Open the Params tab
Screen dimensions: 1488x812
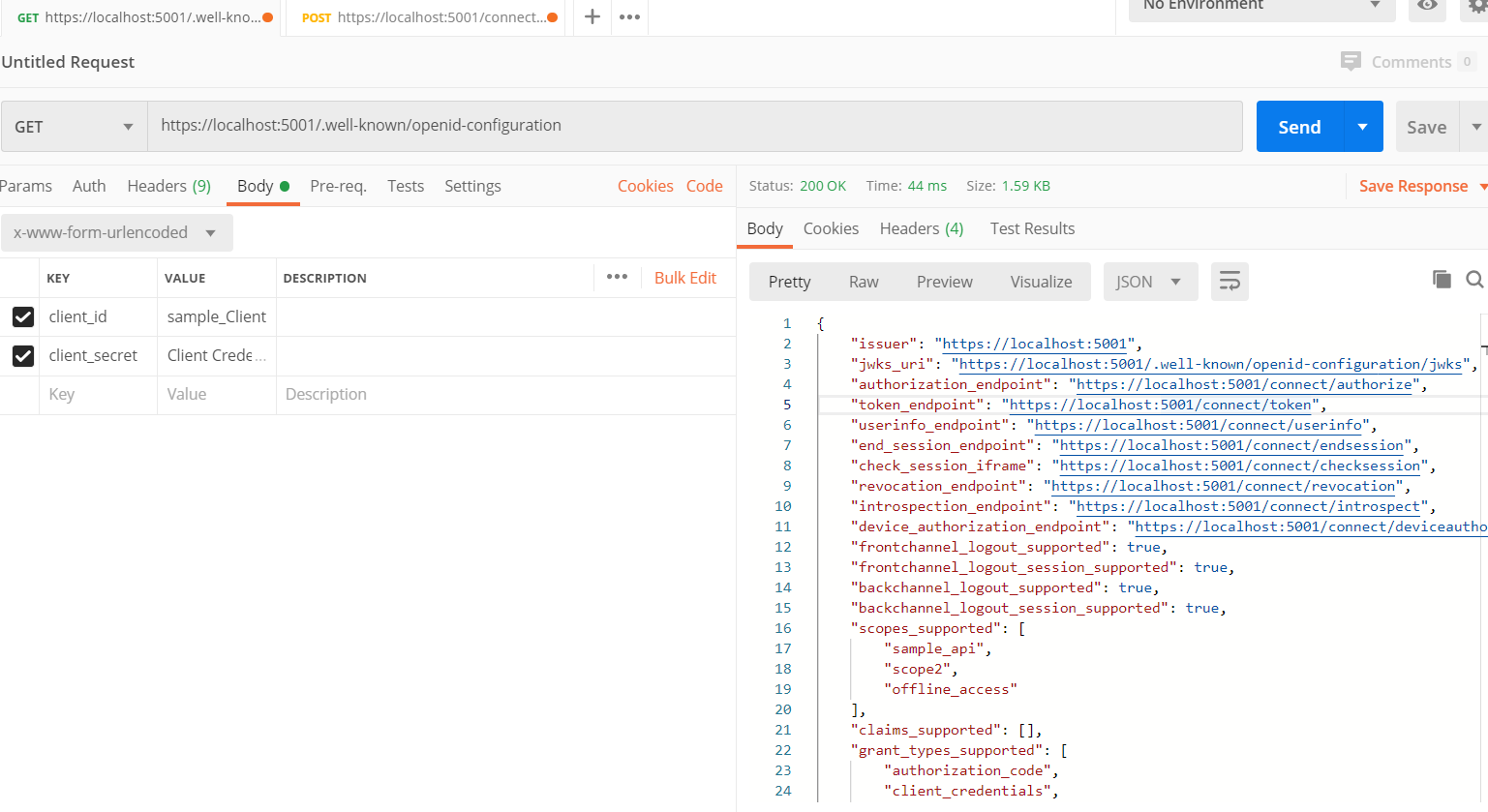[x=26, y=186]
